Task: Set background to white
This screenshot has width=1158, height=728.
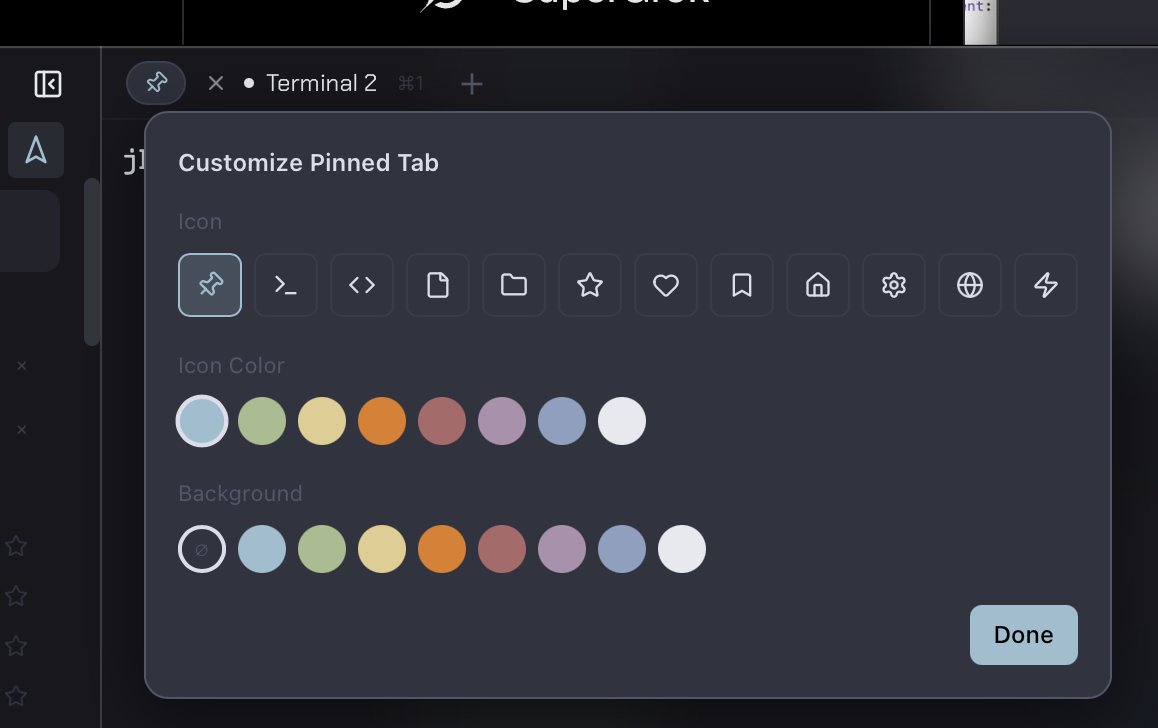Action: pos(682,549)
